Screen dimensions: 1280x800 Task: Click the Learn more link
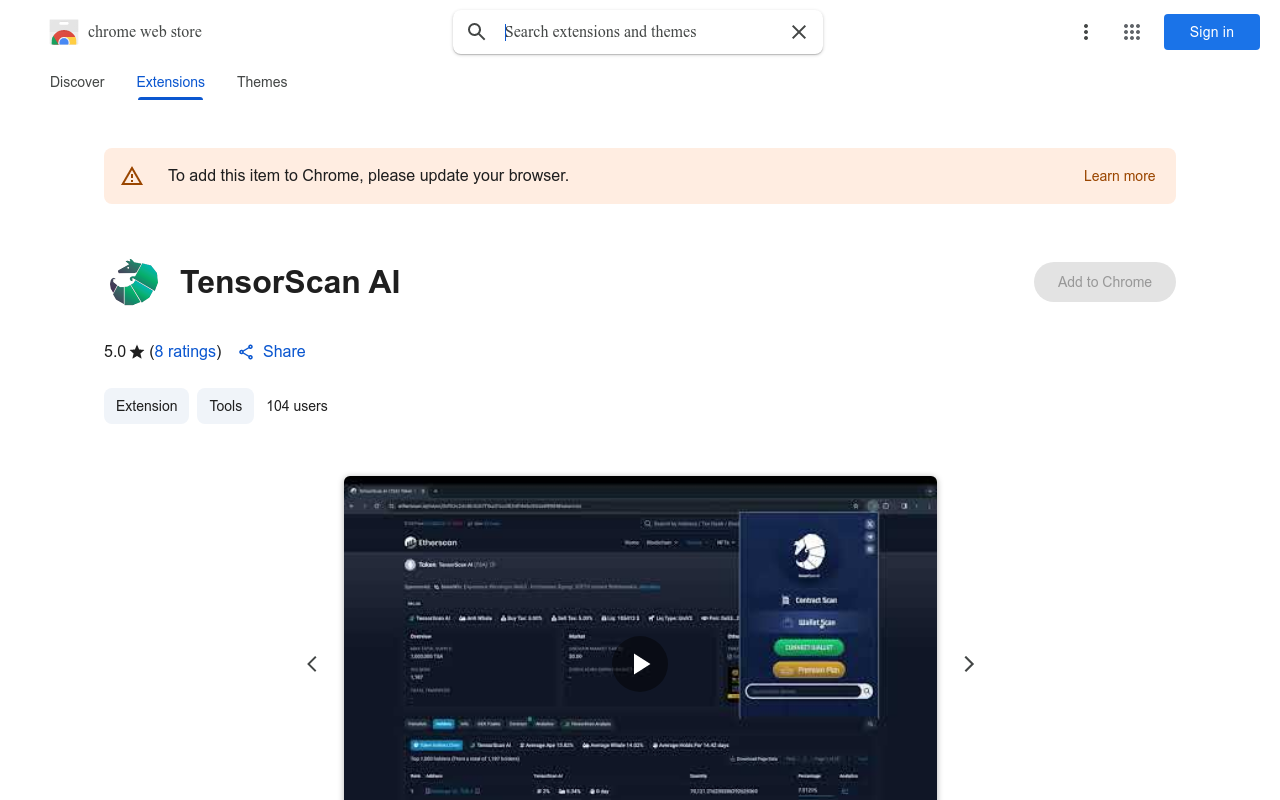1119,176
